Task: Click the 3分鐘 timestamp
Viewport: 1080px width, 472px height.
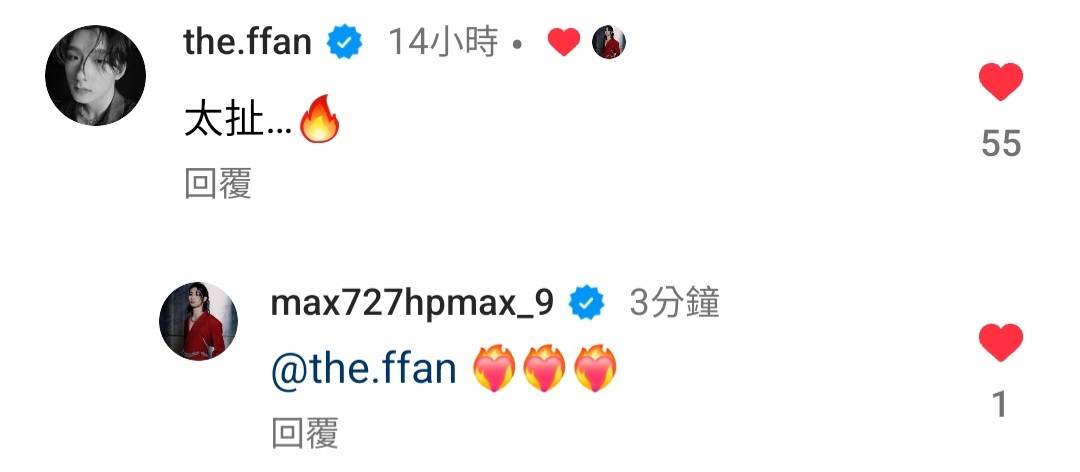Action: (674, 303)
